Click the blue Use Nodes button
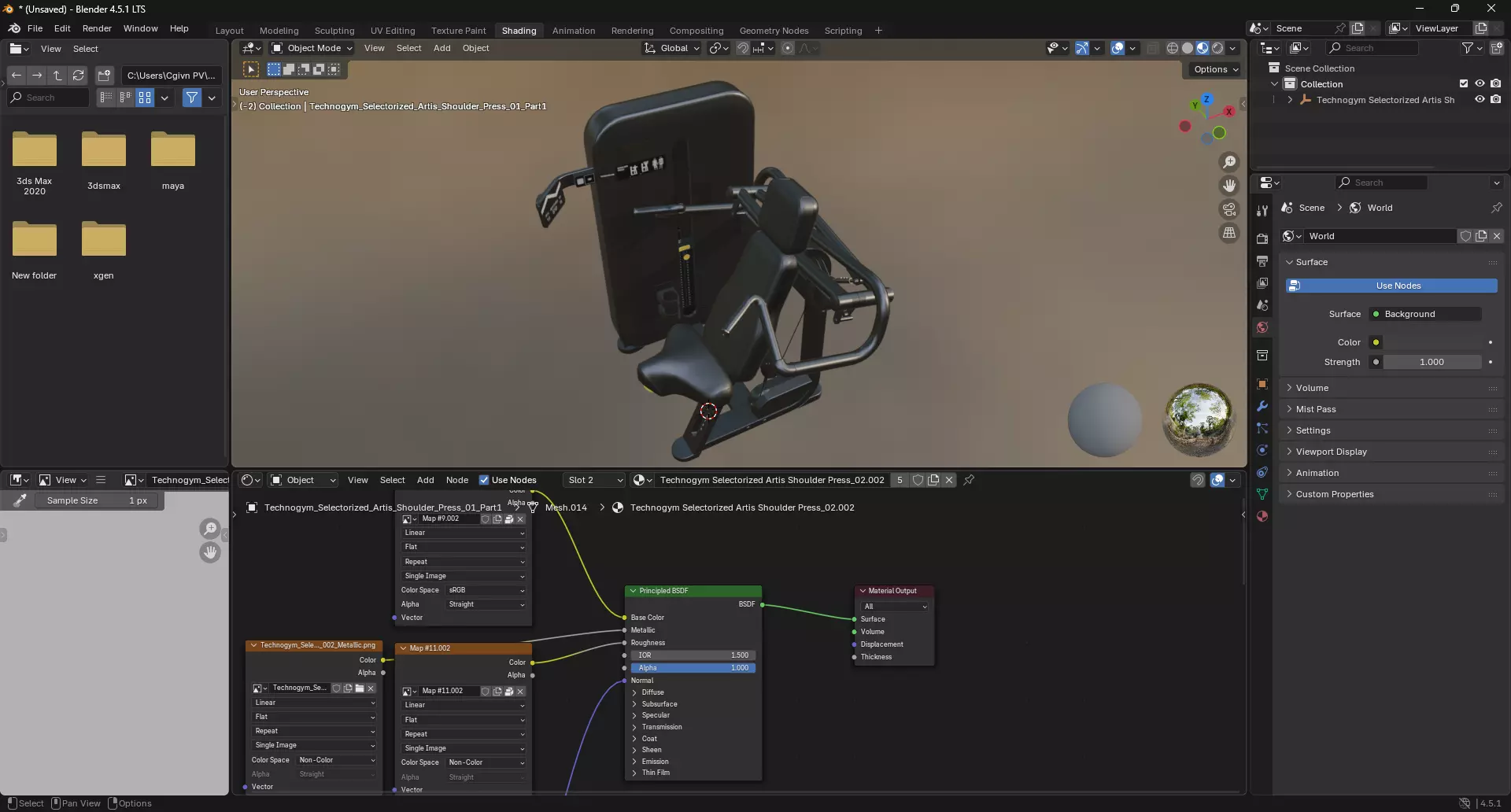This screenshot has height=812, width=1511. (1391, 286)
